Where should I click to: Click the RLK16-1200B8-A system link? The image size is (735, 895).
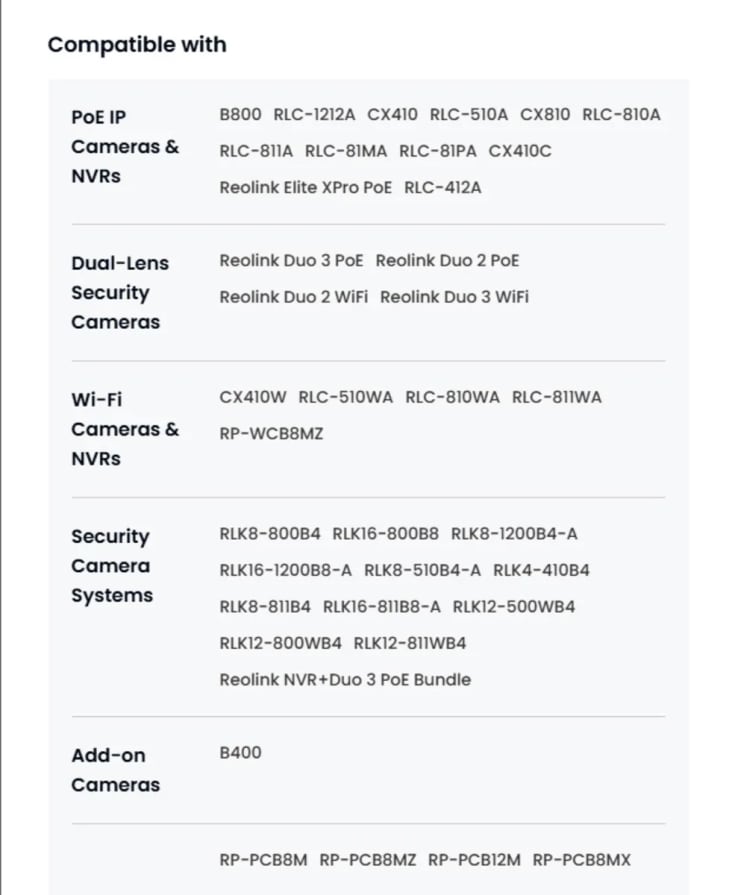click(286, 570)
